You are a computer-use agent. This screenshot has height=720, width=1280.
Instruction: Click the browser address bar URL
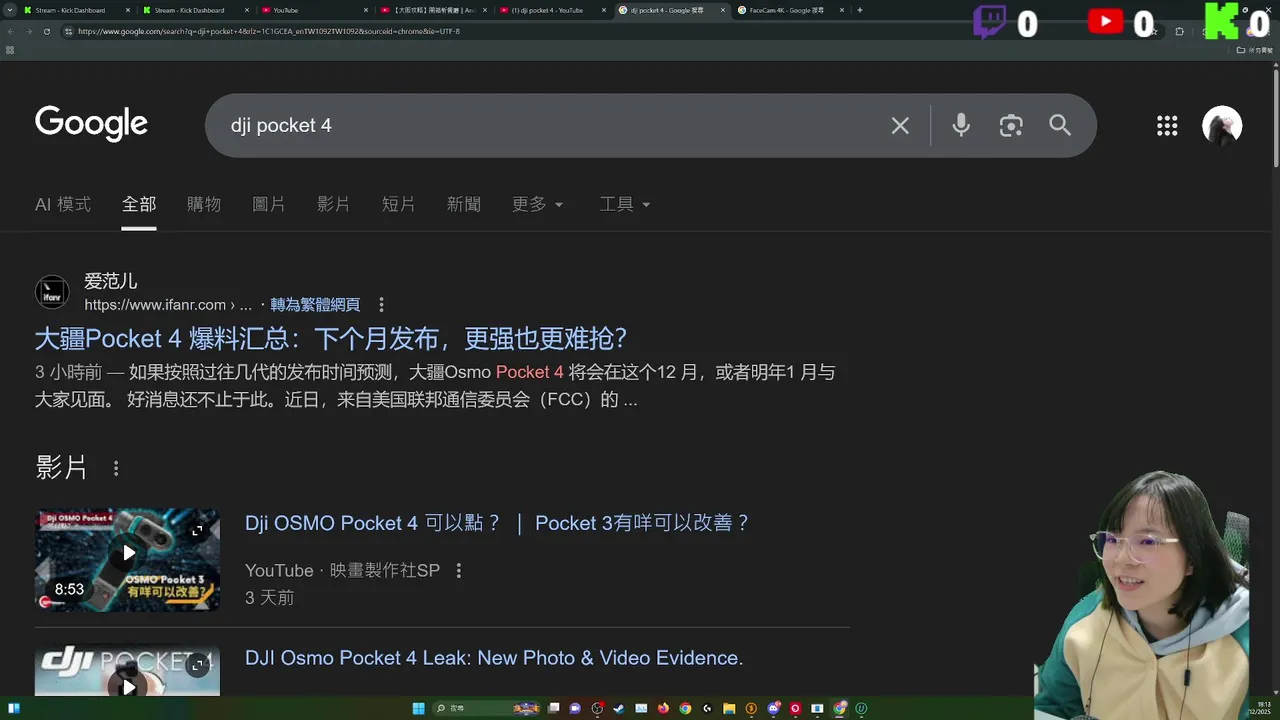tap(268, 31)
